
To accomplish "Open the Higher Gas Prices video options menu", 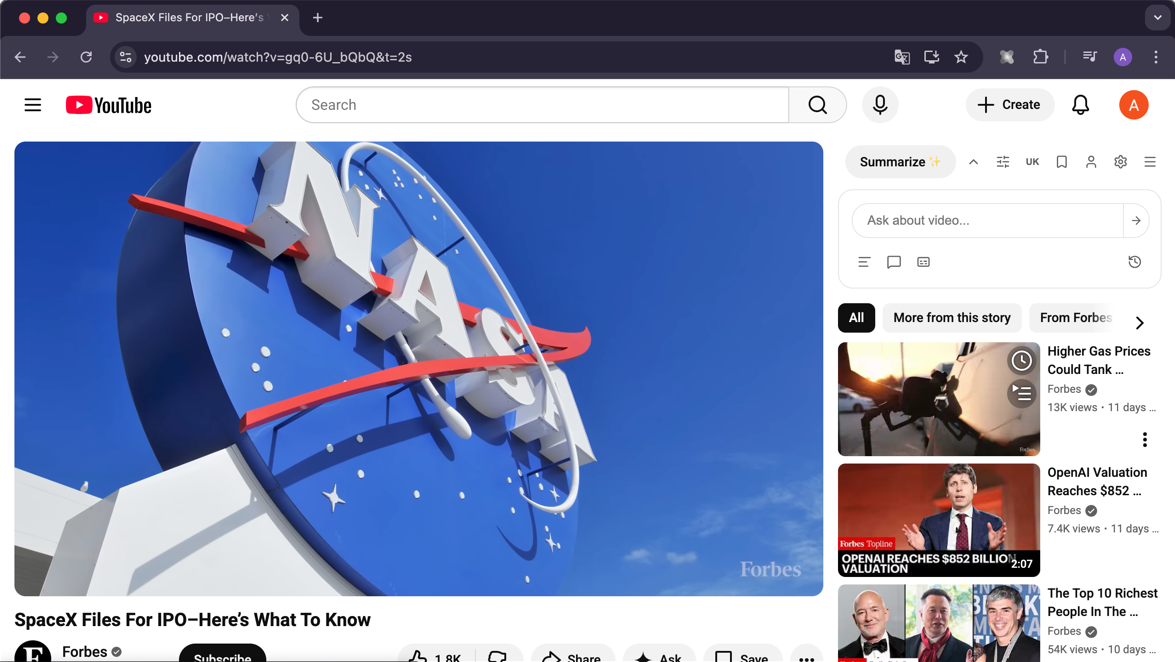I will coord(1144,439).
